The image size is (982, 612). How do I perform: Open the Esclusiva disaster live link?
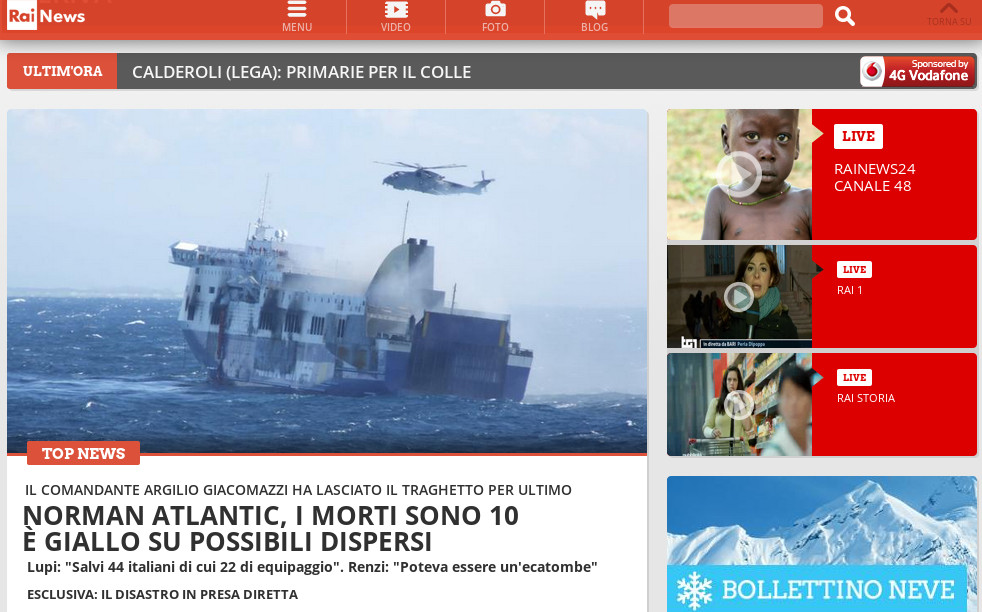tap(162, 594)
